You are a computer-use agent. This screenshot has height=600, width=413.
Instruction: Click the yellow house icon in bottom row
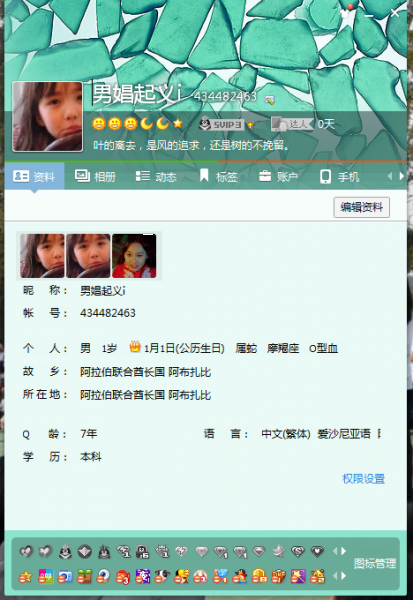pyautogui.click(x=317, y=576)
